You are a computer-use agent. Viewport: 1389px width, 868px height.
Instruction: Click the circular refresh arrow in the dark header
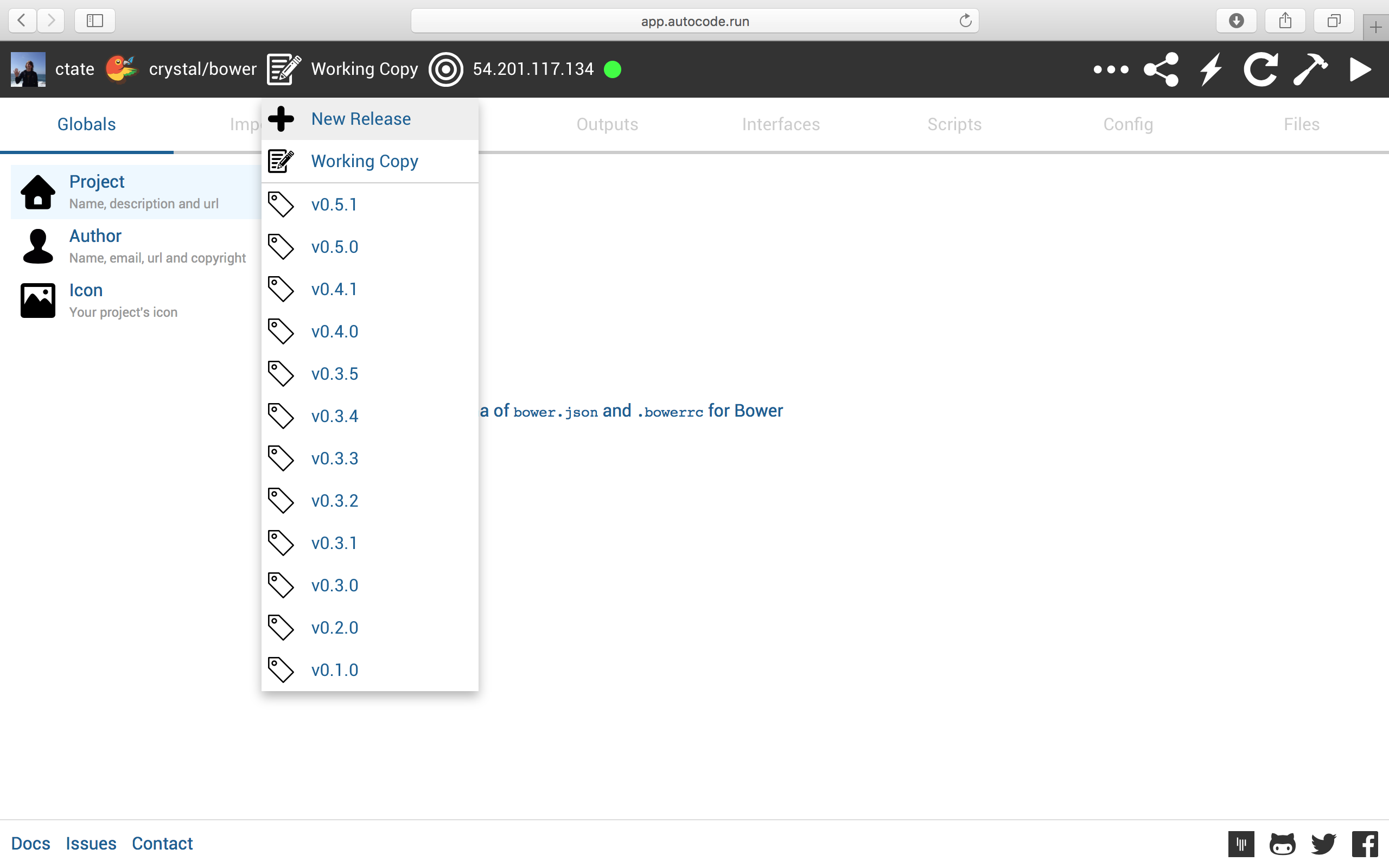pos(1260,69)
